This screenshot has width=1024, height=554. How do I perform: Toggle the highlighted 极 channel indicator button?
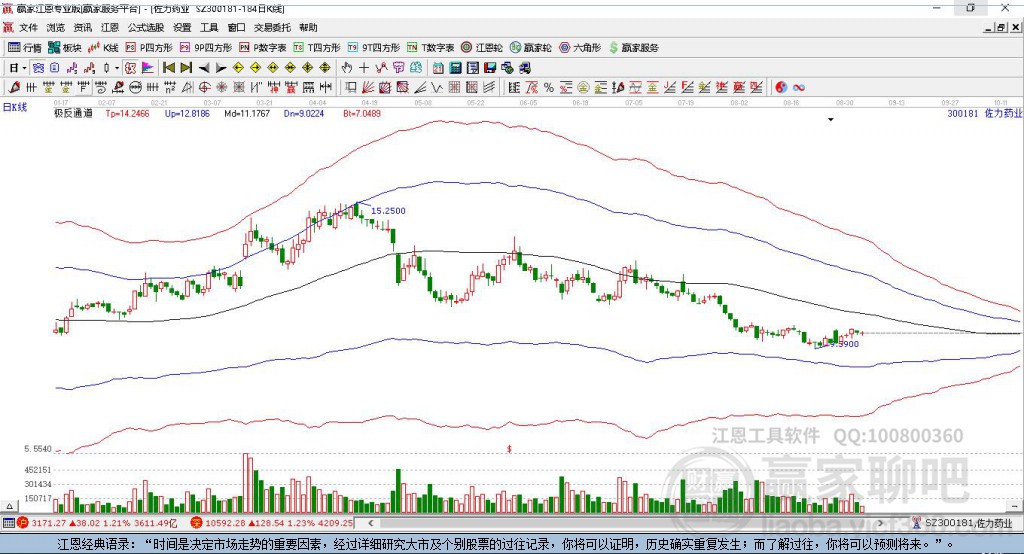click(x=131, y=68)
